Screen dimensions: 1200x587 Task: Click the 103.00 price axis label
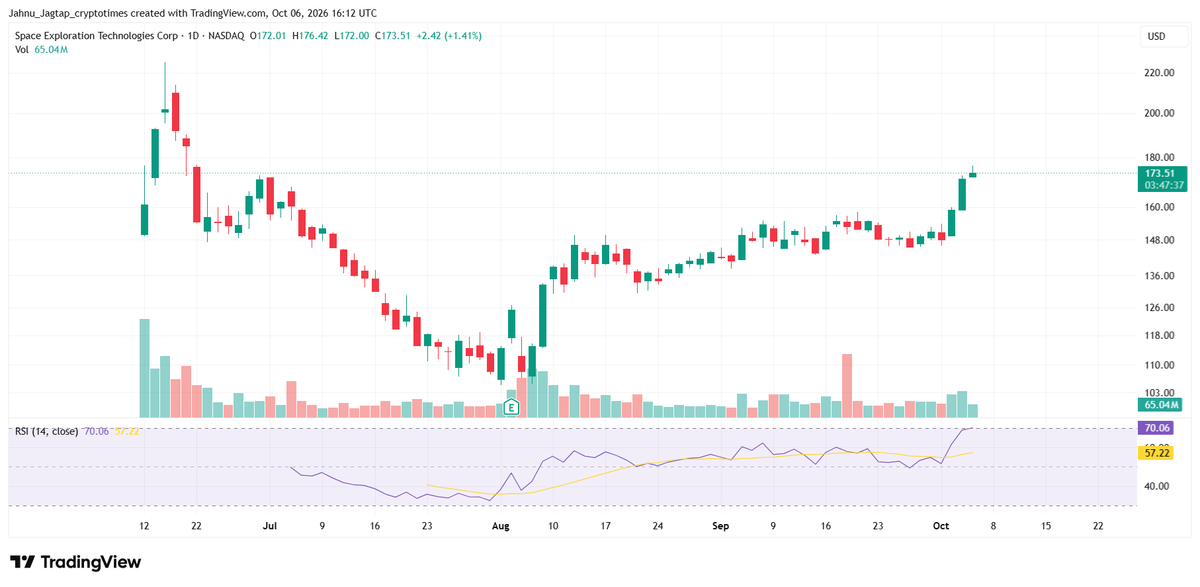[x=1159, y=394]
